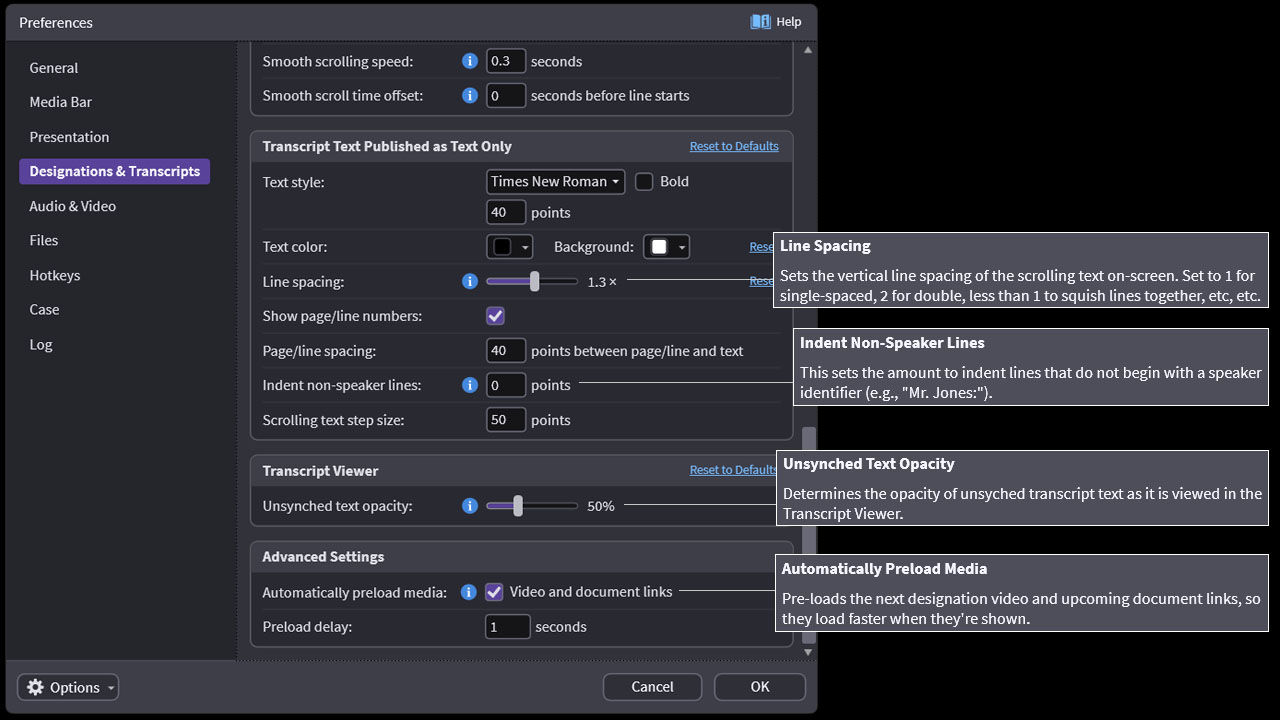Toggle Video and document links checkbox
1280x720 pixels.
click(x=494, y=592)
